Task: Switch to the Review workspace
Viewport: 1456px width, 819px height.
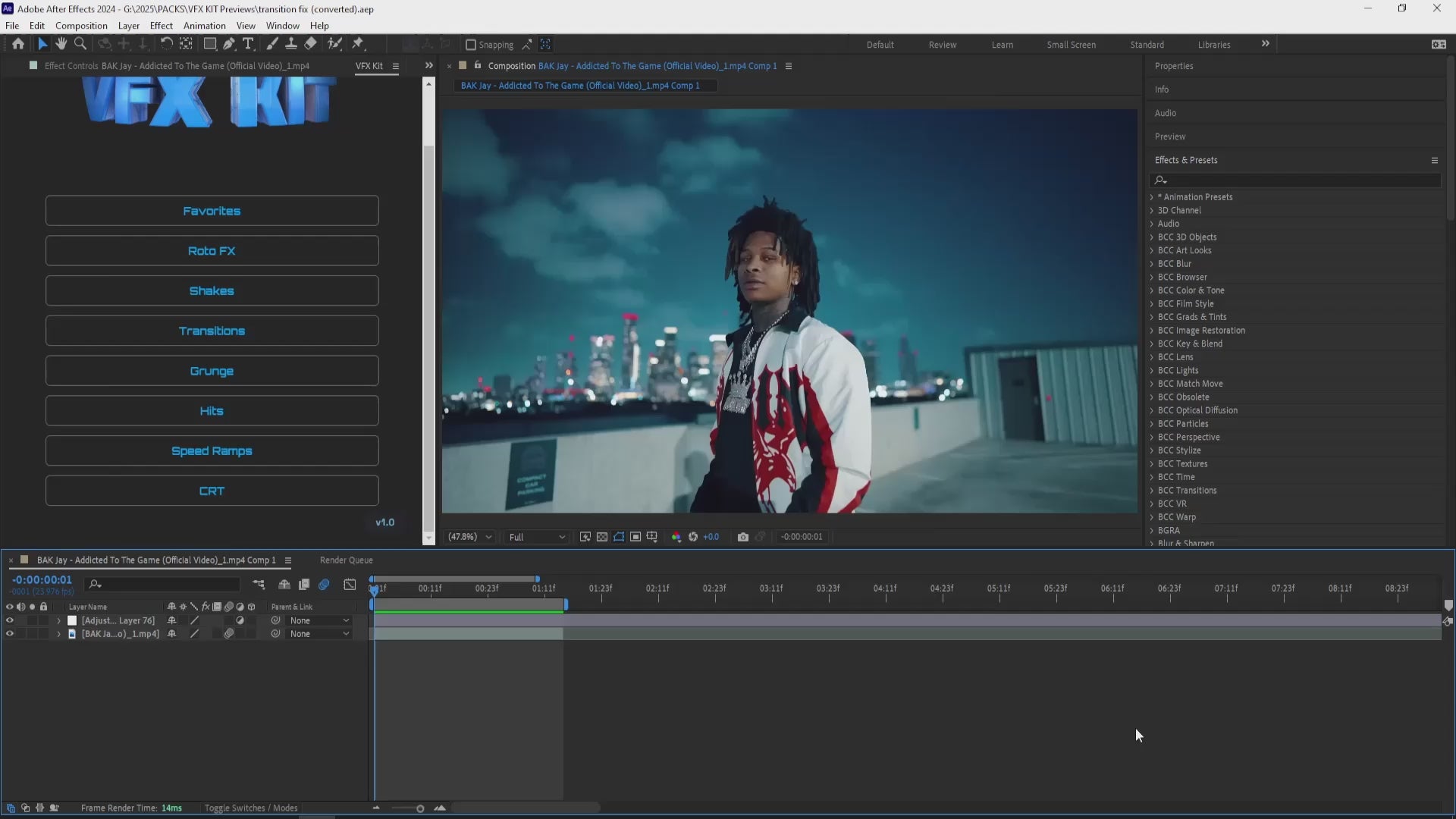Action: 943,45
